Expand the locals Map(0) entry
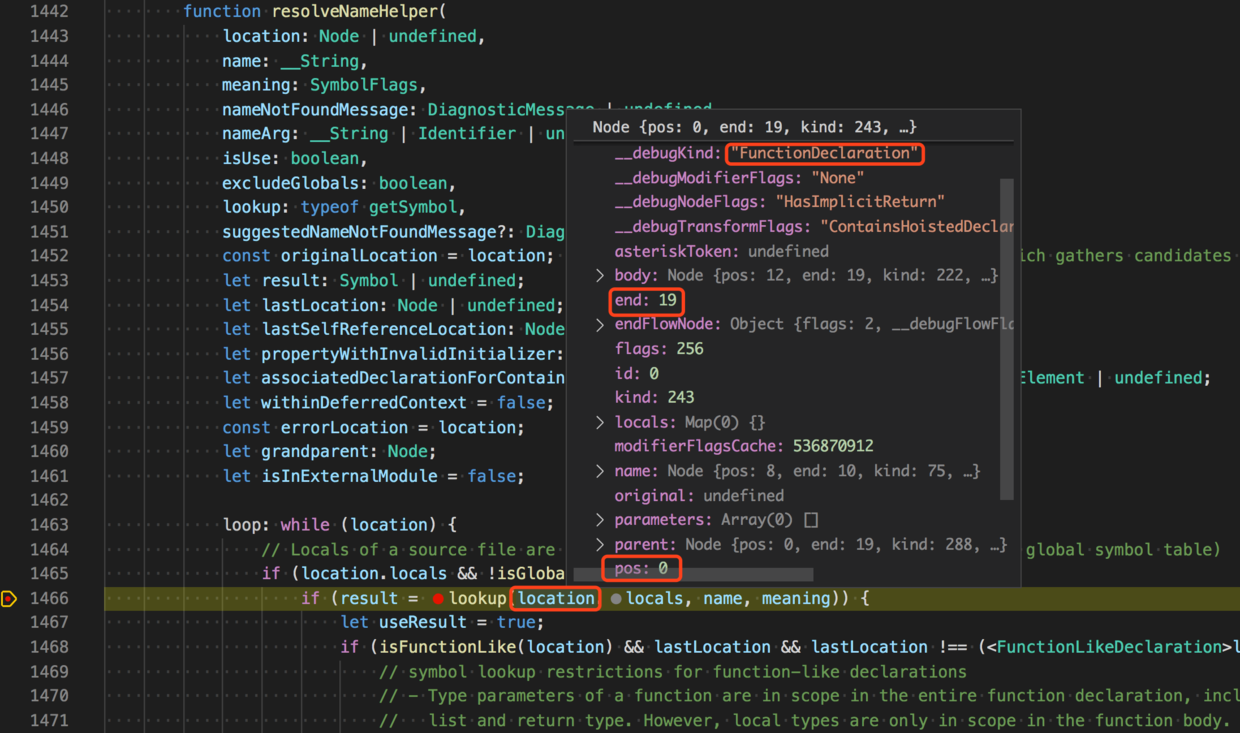This screenshot has width=1240, height=733. pos(598,421)
